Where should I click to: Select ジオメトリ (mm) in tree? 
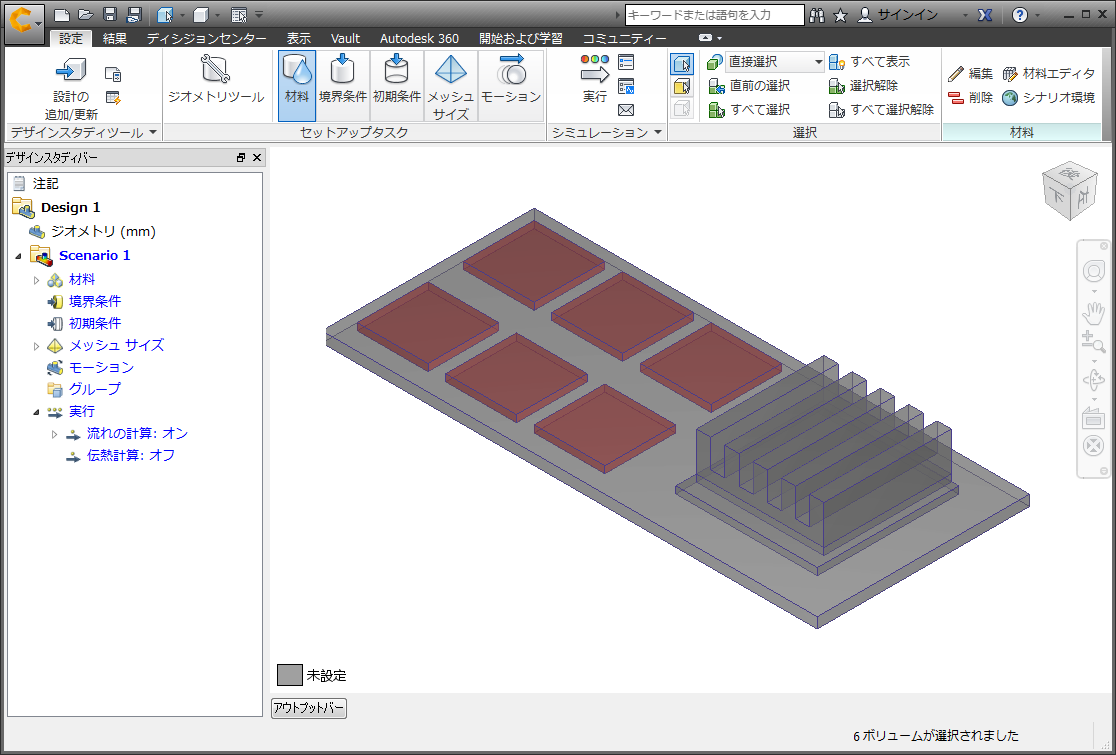click(x=103, y=231)
